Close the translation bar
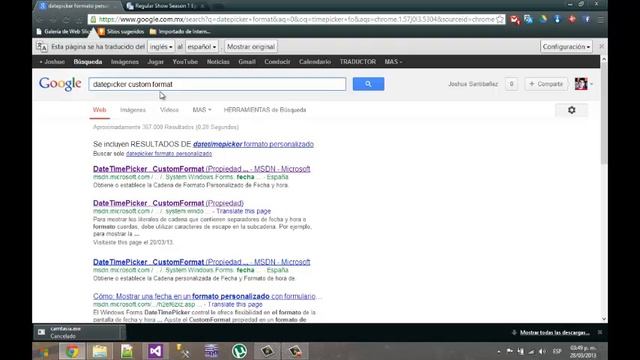The image size is (640, 360). pyautogui.click(x=601, y=47)
